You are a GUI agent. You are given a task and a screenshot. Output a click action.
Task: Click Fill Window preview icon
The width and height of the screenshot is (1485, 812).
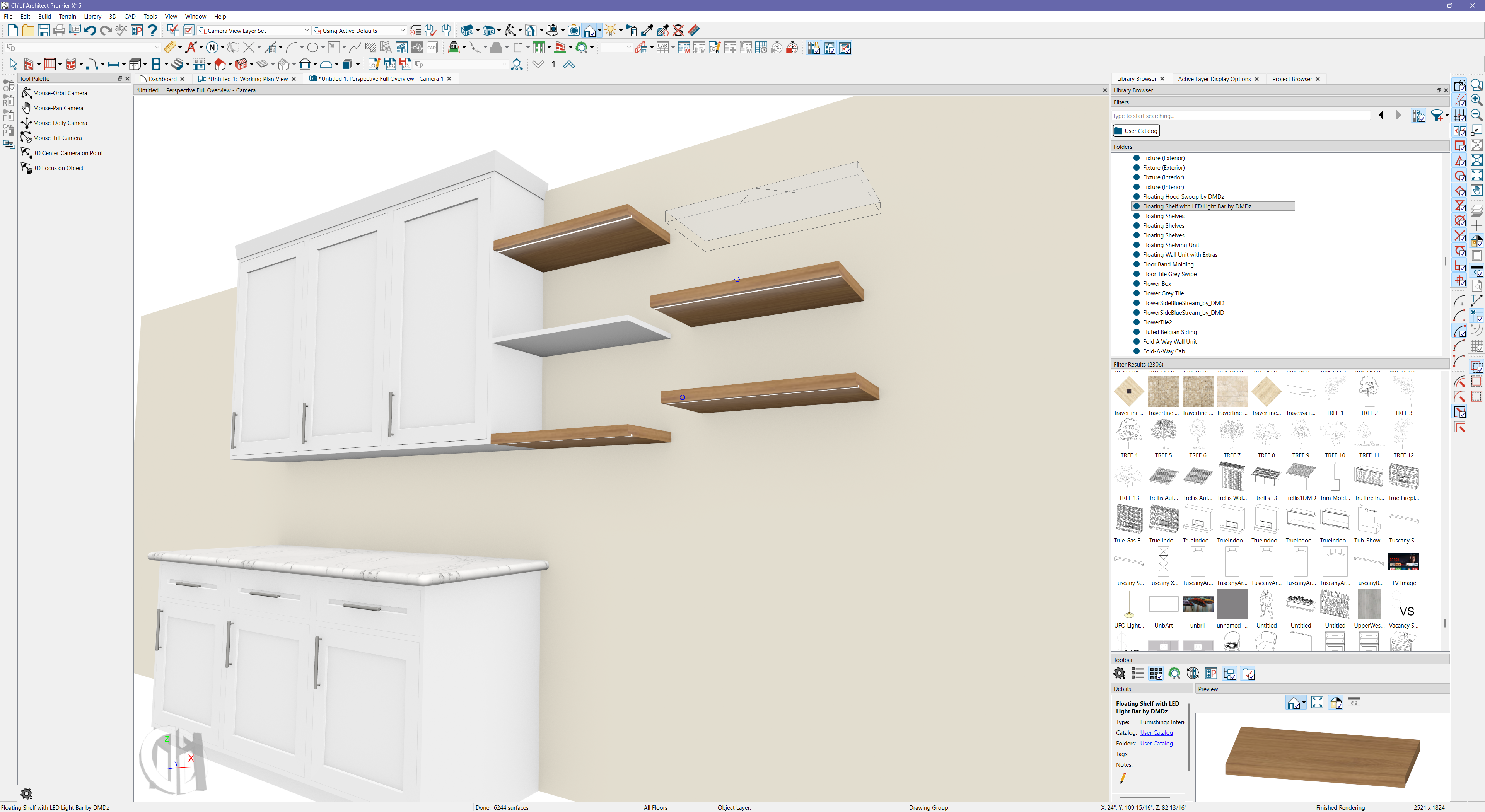tap(1317, 703)
